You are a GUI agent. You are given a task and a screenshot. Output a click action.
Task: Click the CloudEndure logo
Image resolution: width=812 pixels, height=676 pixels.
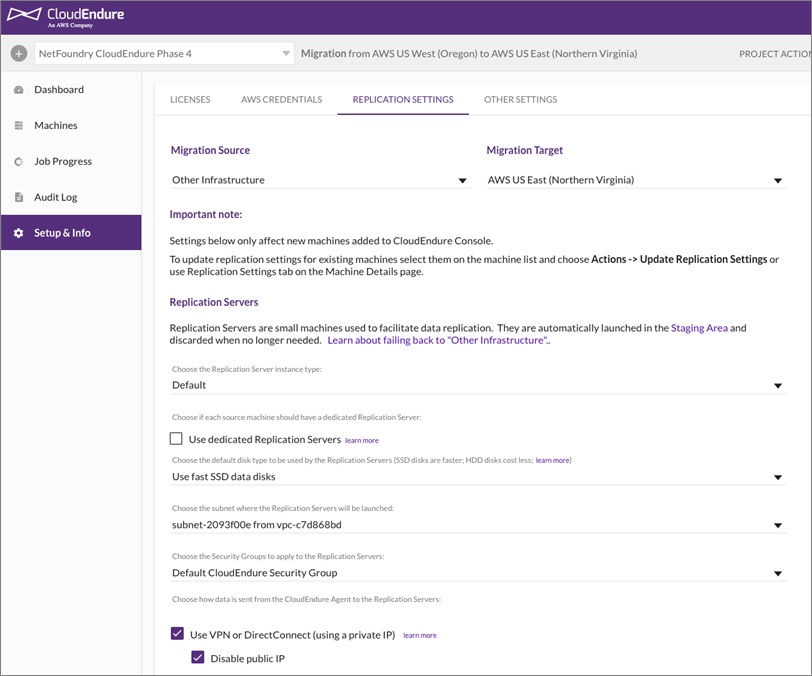[x=65, y=17]
